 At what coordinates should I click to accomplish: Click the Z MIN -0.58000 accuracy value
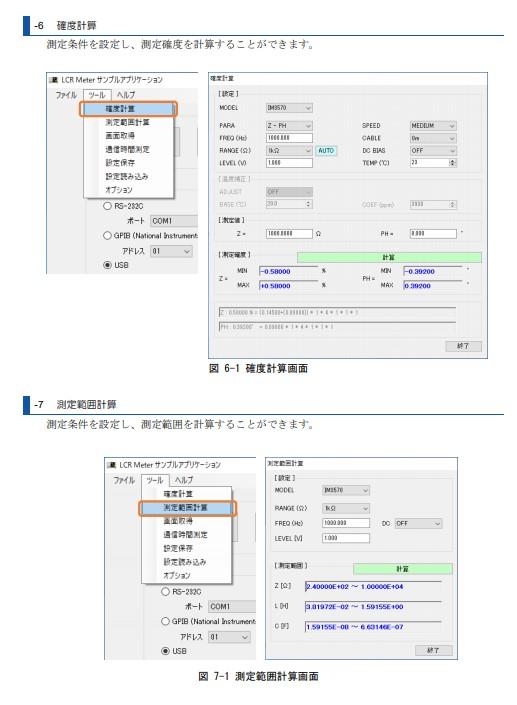288,272
